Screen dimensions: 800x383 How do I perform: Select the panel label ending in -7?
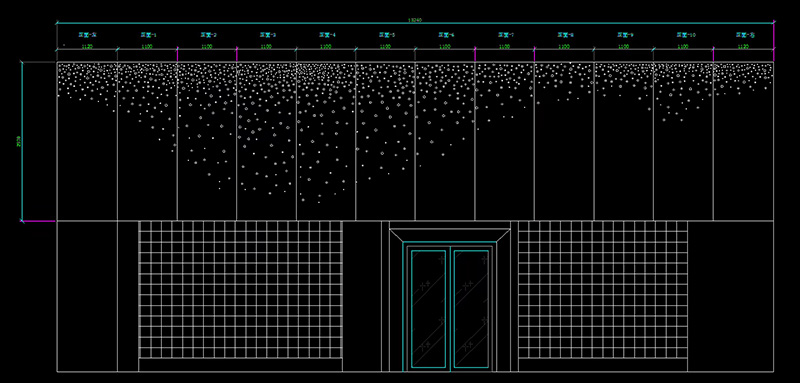click(x=506, y=35)
